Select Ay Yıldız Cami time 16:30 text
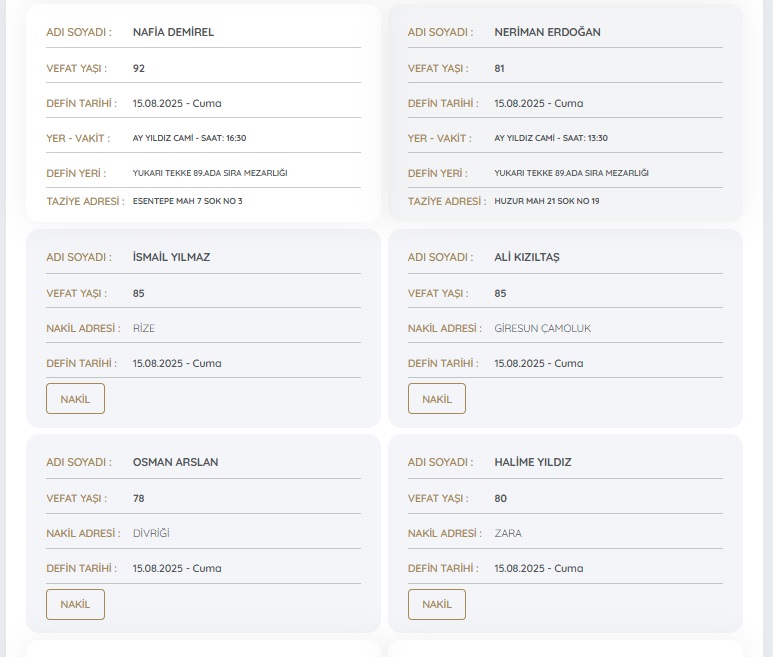 (189, 138)
